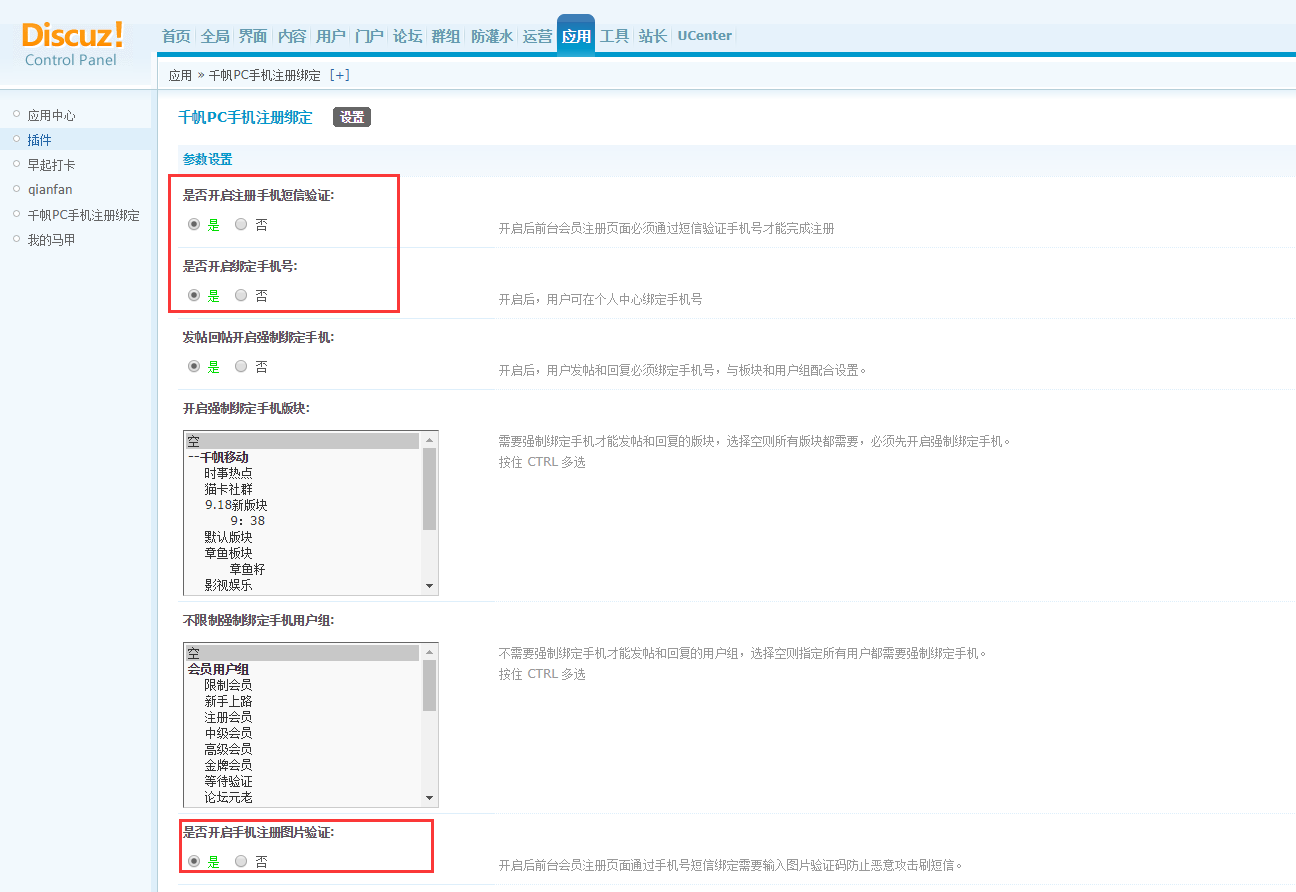The image size is (1296, 892).
Task: Open qianfan in sidebar
Action: tap(50, 189)
